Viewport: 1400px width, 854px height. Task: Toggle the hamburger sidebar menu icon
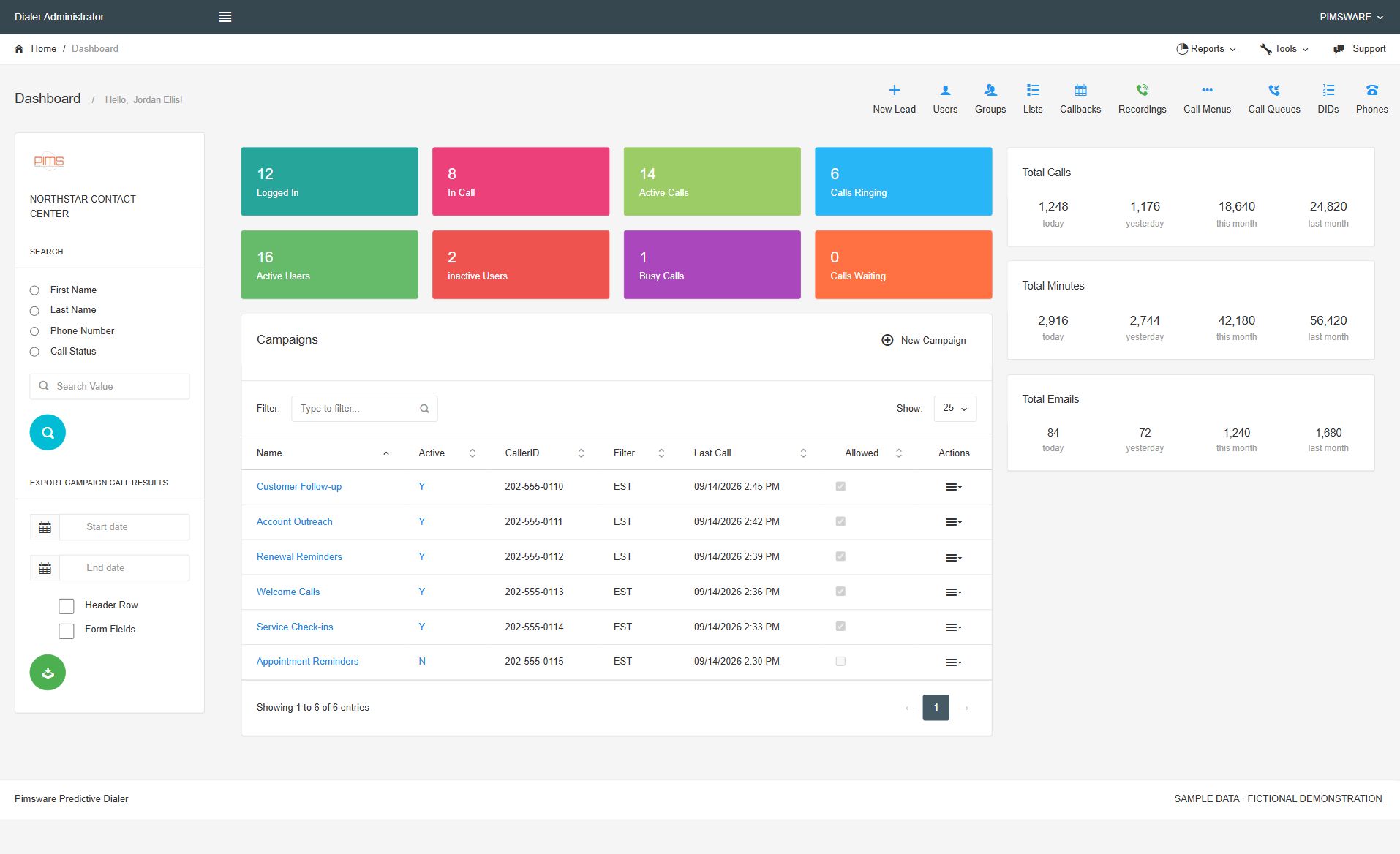click(225, 17)
